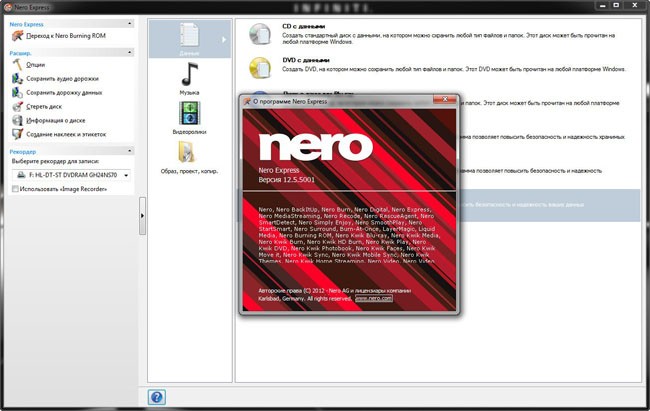Viewport: 650px width, 411px height.
Task: Click the Версия 12.5.5001 text
Action: tap(286, 180)
